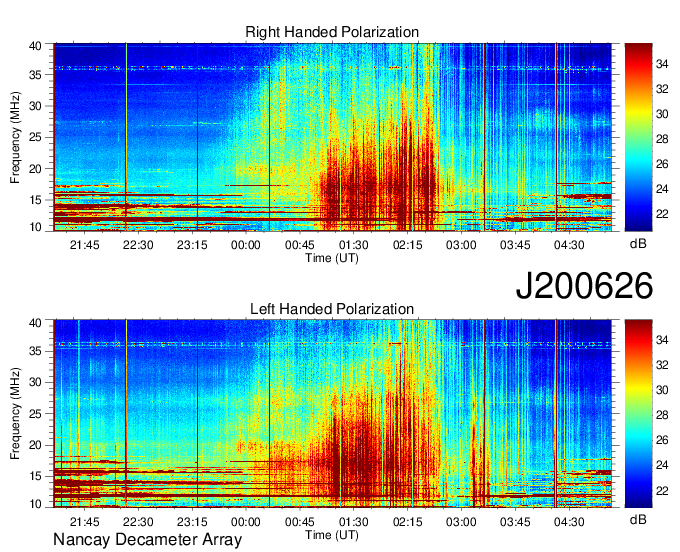Click 'dB' unit label below Right Handed colorbar

coord(638,244)
